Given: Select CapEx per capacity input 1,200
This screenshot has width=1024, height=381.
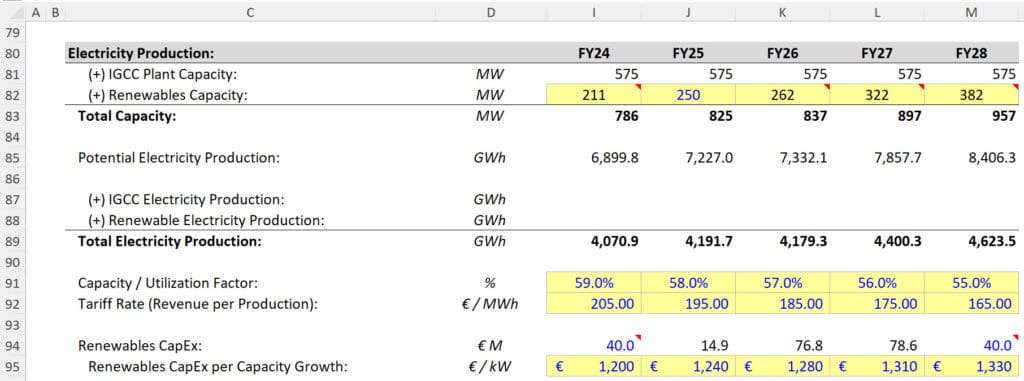Looking at the screenshot, I should coord(594,367).
